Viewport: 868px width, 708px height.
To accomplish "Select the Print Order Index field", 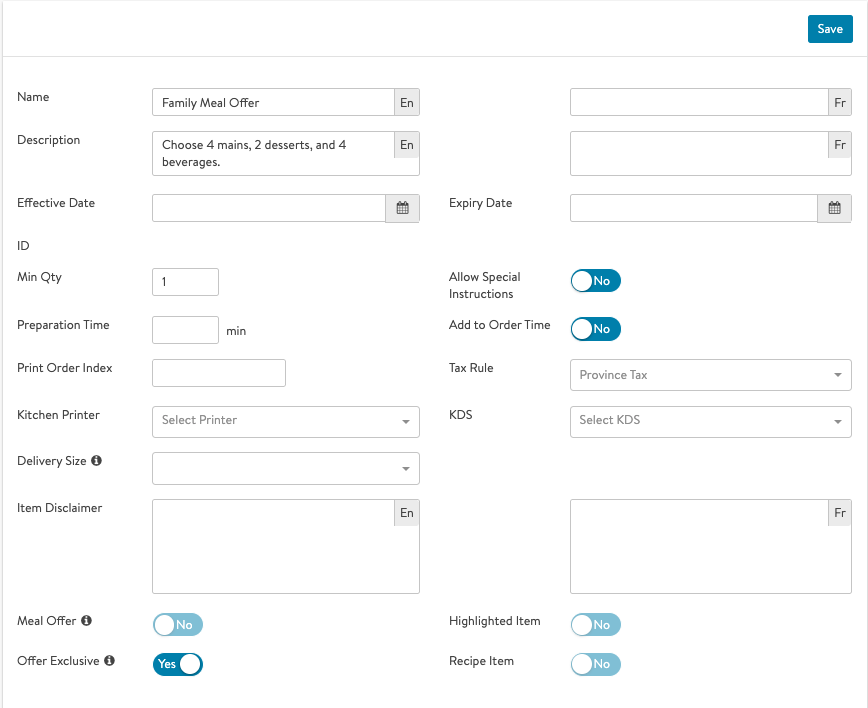I will [218, 373].
